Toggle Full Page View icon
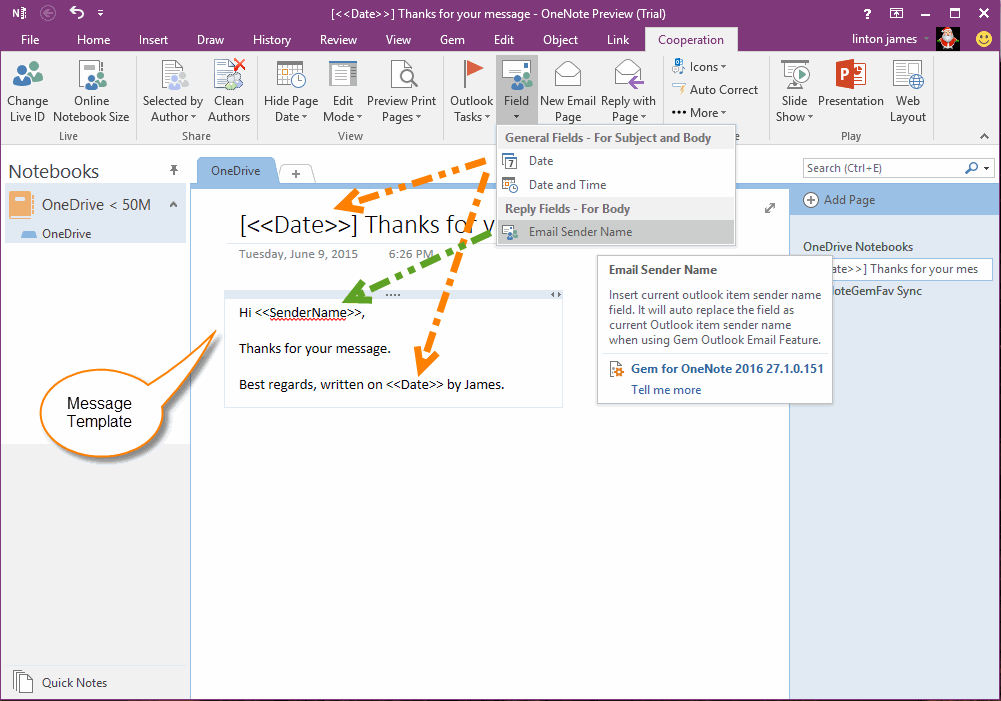 click(x=896, y=13)
